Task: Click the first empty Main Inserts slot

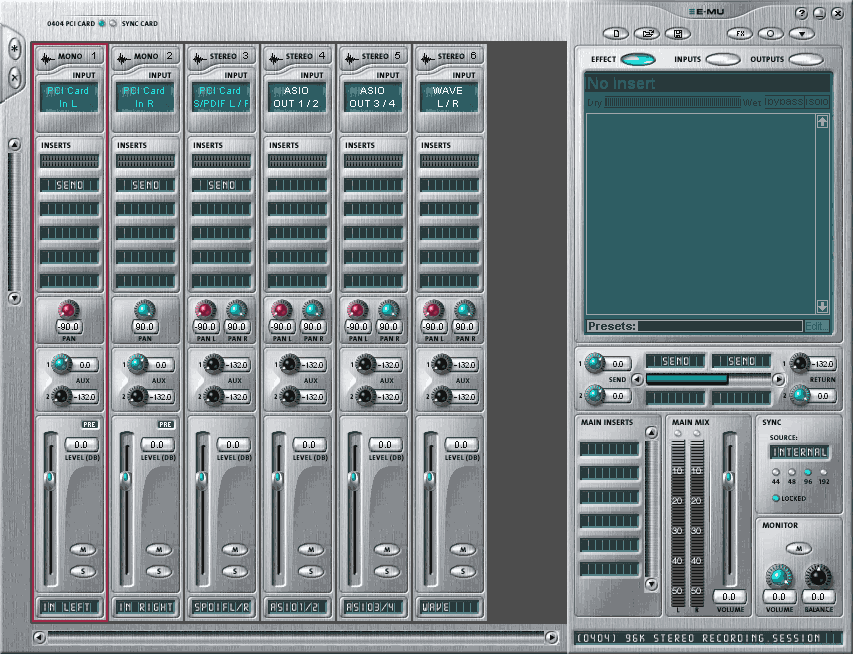Action: click(609, 449)
